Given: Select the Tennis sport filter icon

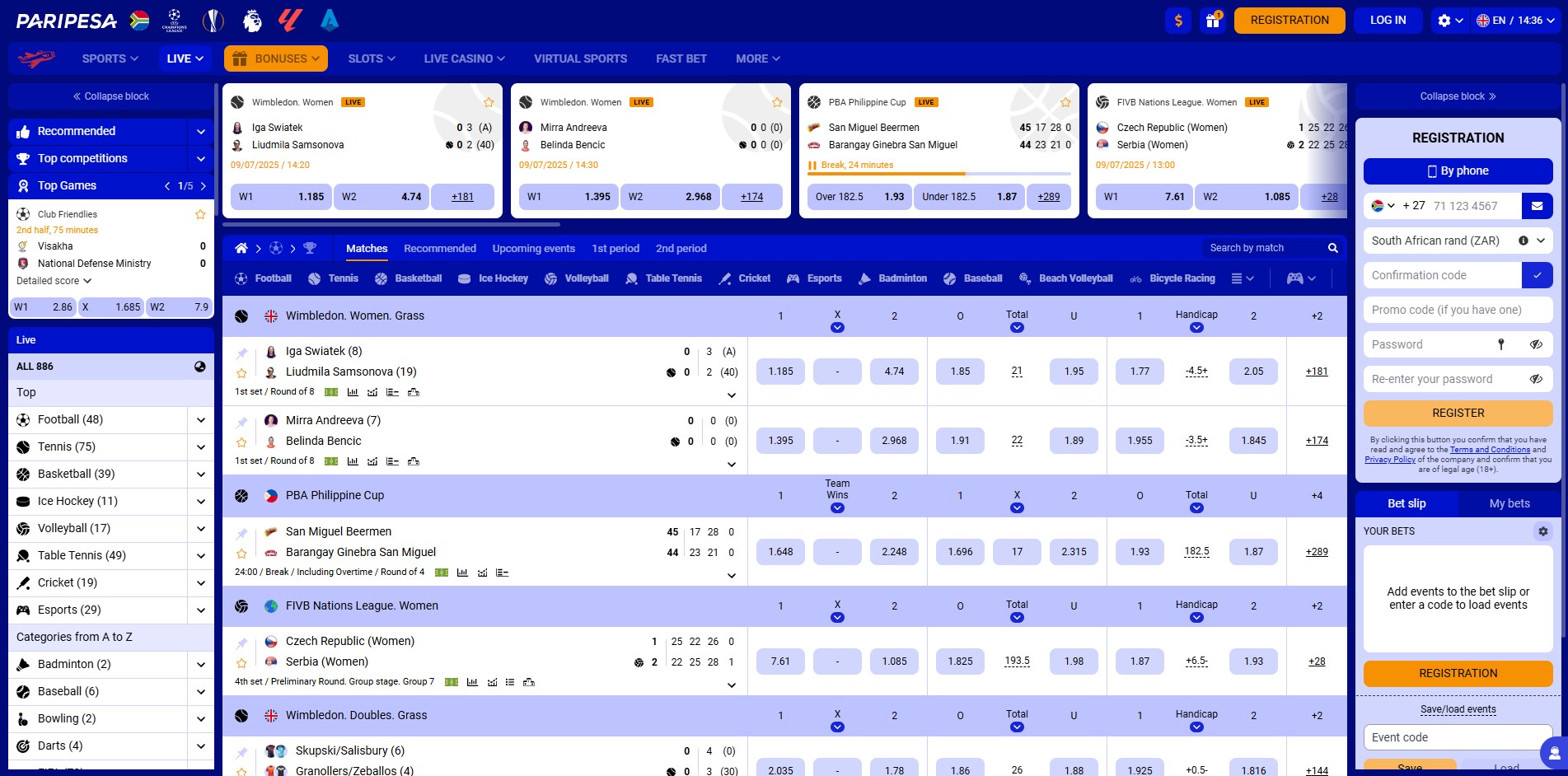Looking at the screenshot, I should [314, 278].
